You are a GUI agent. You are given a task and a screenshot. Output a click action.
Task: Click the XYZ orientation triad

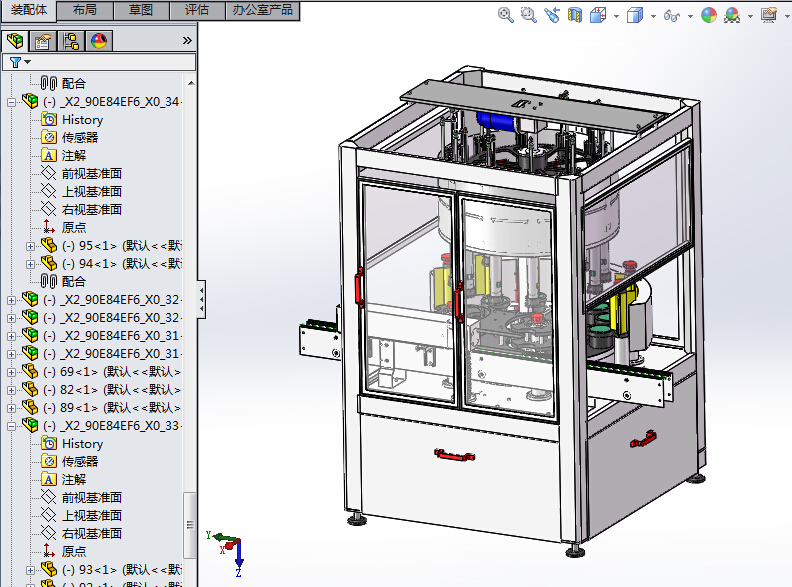227,553
